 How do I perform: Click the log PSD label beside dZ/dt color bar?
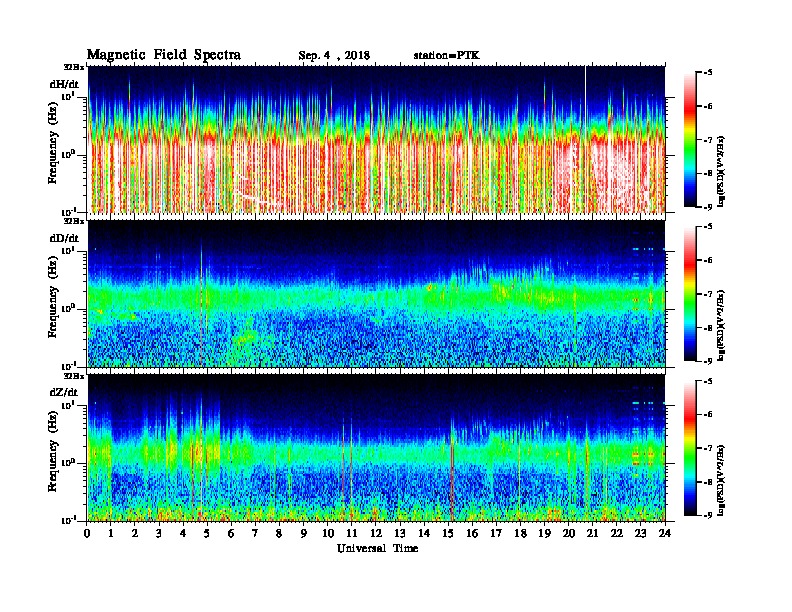[x=721, y=480]
